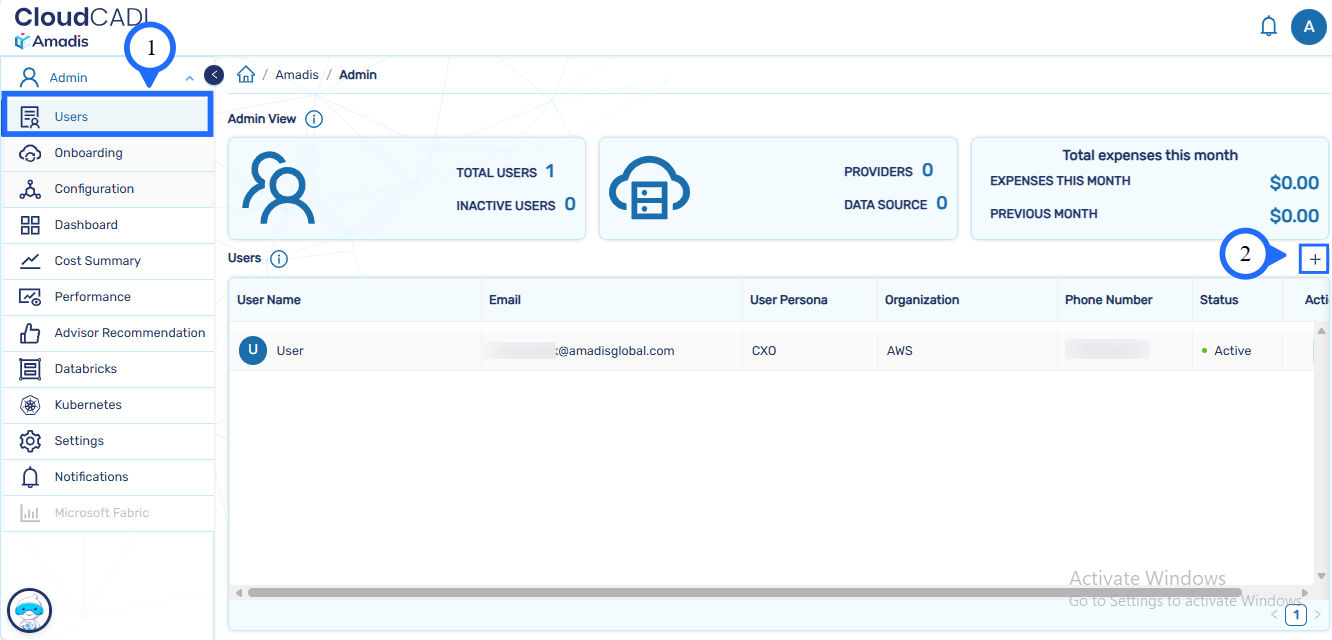Select page 1 in pagination
This screenshot has height=640, width=1332.
coord(1296,614)
